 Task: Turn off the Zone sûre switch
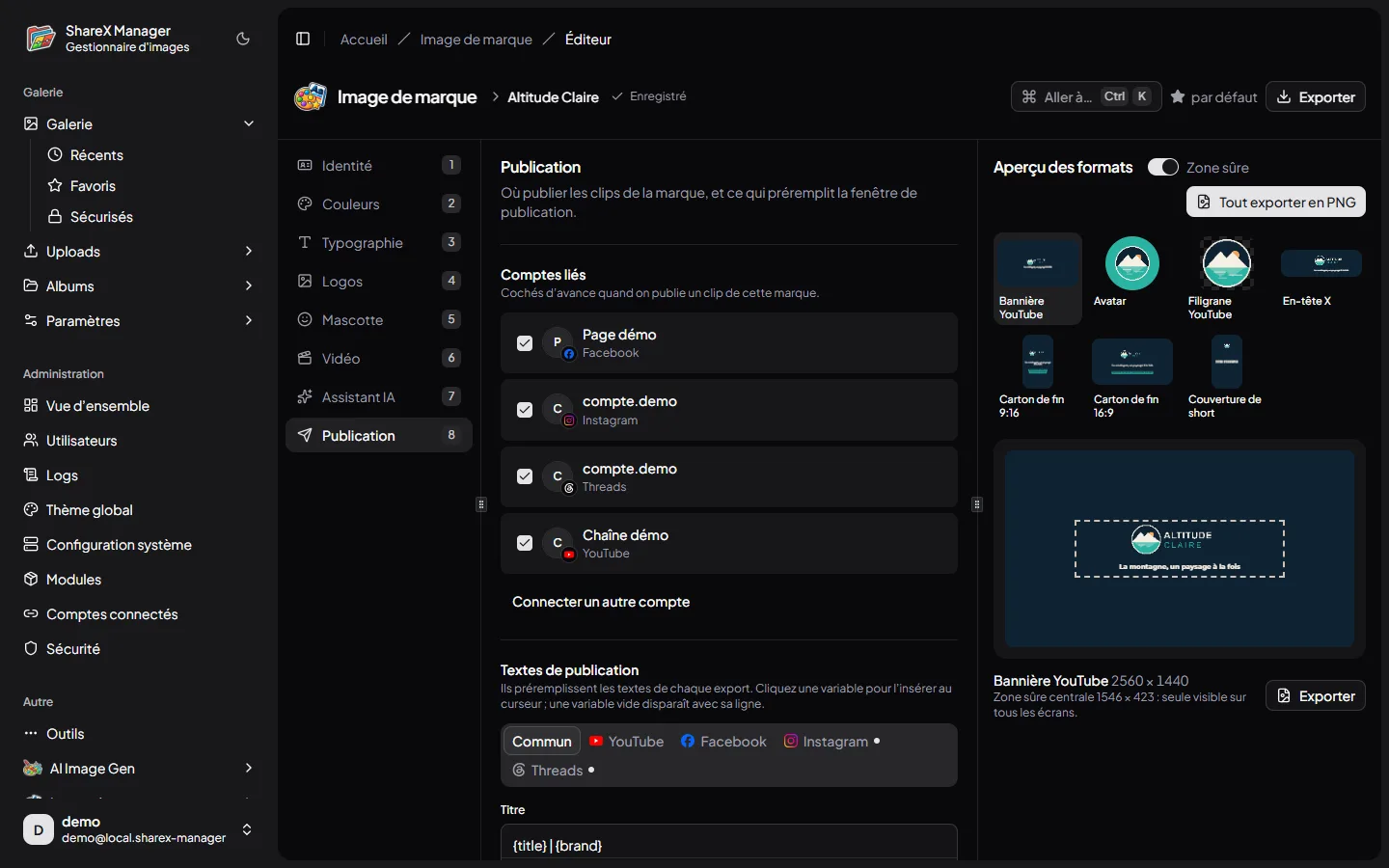[x=1163, y=167]
